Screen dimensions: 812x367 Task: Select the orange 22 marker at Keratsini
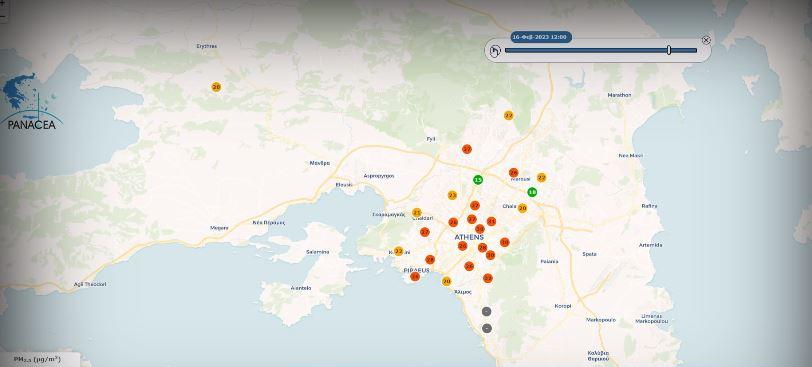point(398,251)
